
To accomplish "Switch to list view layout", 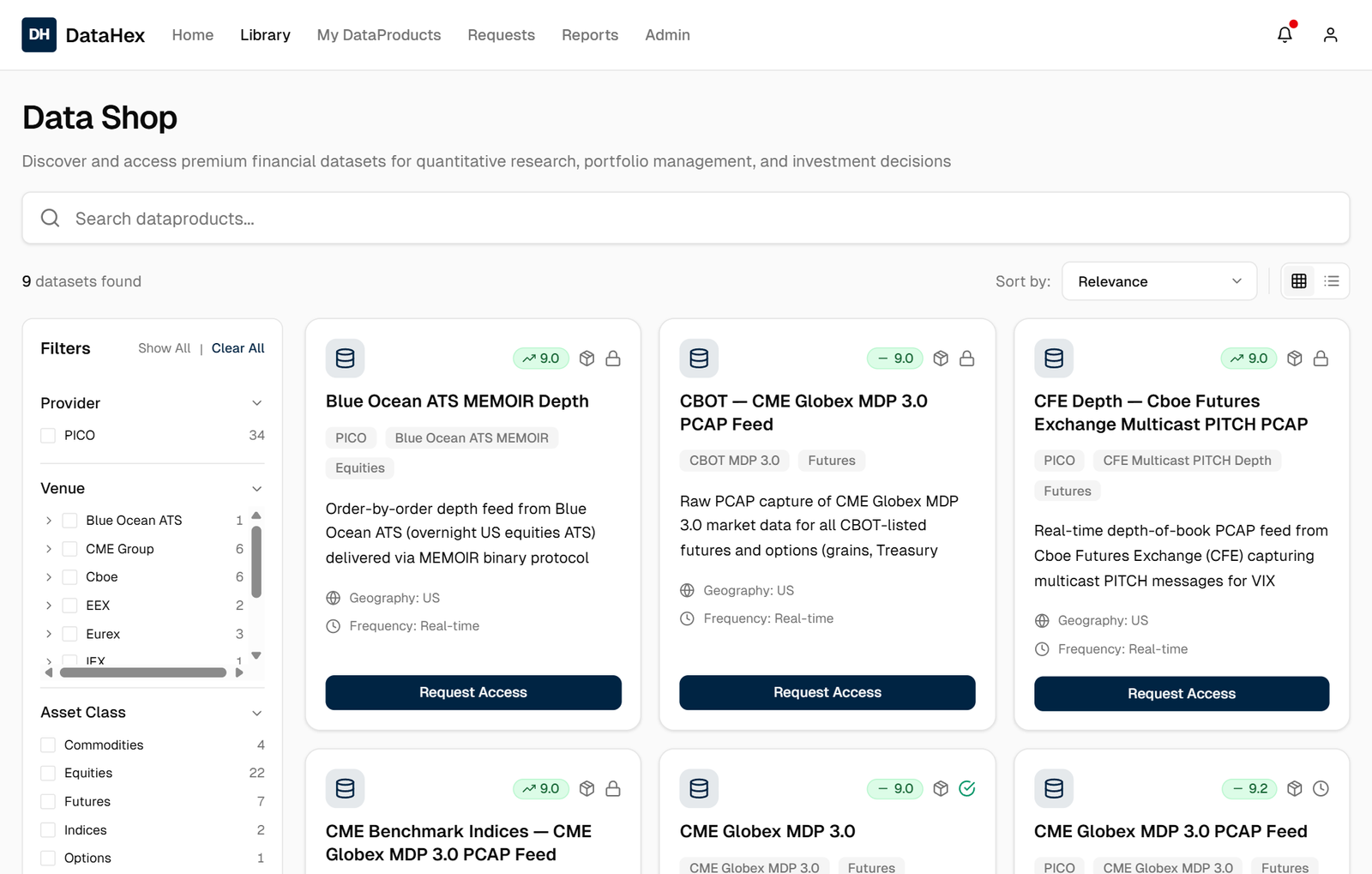I will pyautogui.click(x=1332, y=280).
